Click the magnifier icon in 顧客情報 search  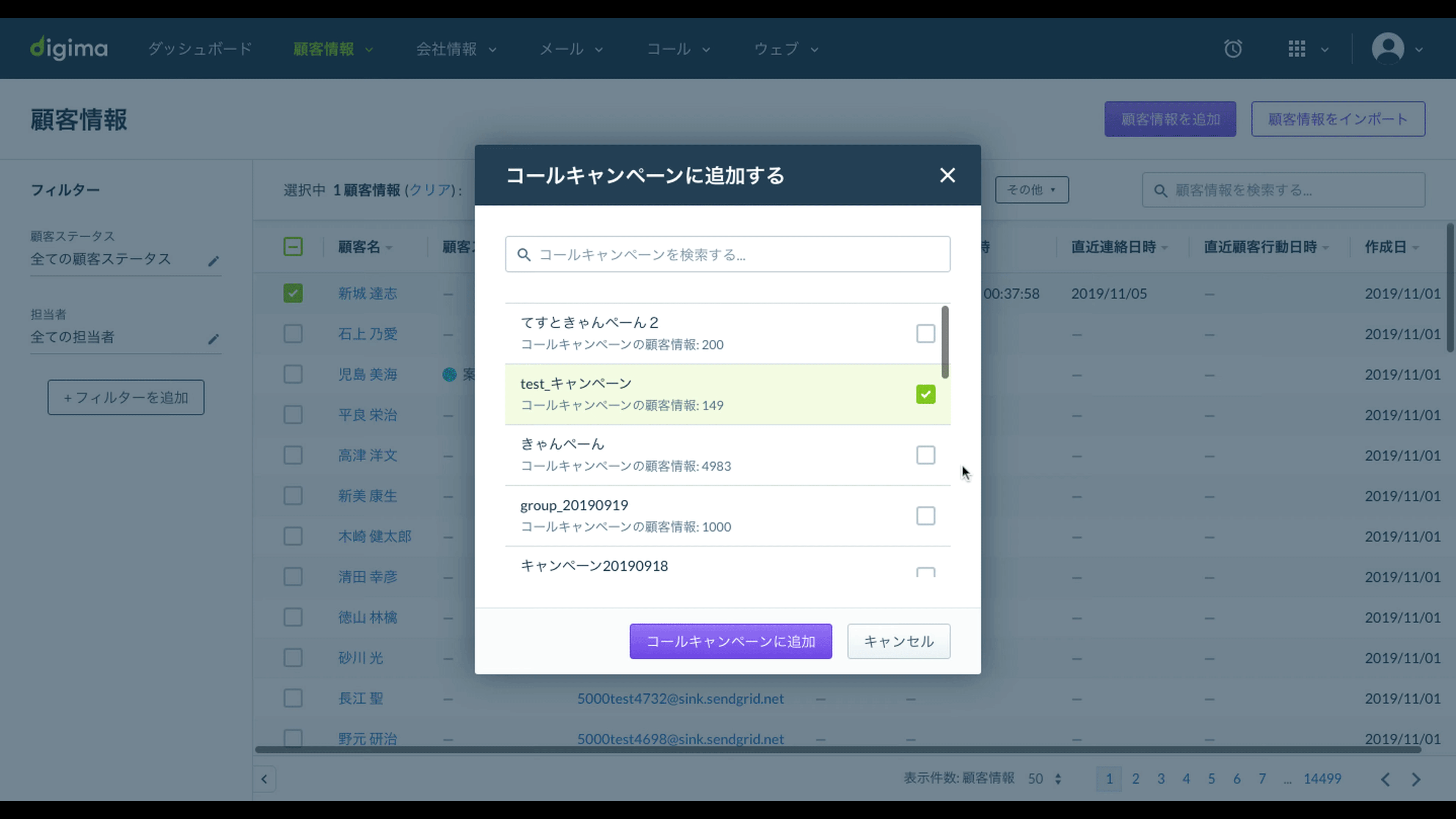pyautogui.click(x=1160, y=191)
